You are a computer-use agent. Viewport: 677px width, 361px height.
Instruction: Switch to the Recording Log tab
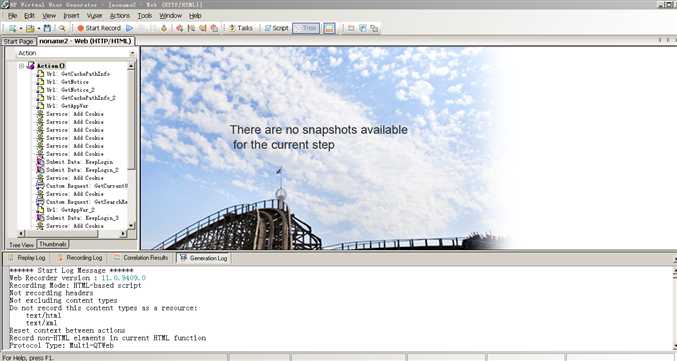80,258
